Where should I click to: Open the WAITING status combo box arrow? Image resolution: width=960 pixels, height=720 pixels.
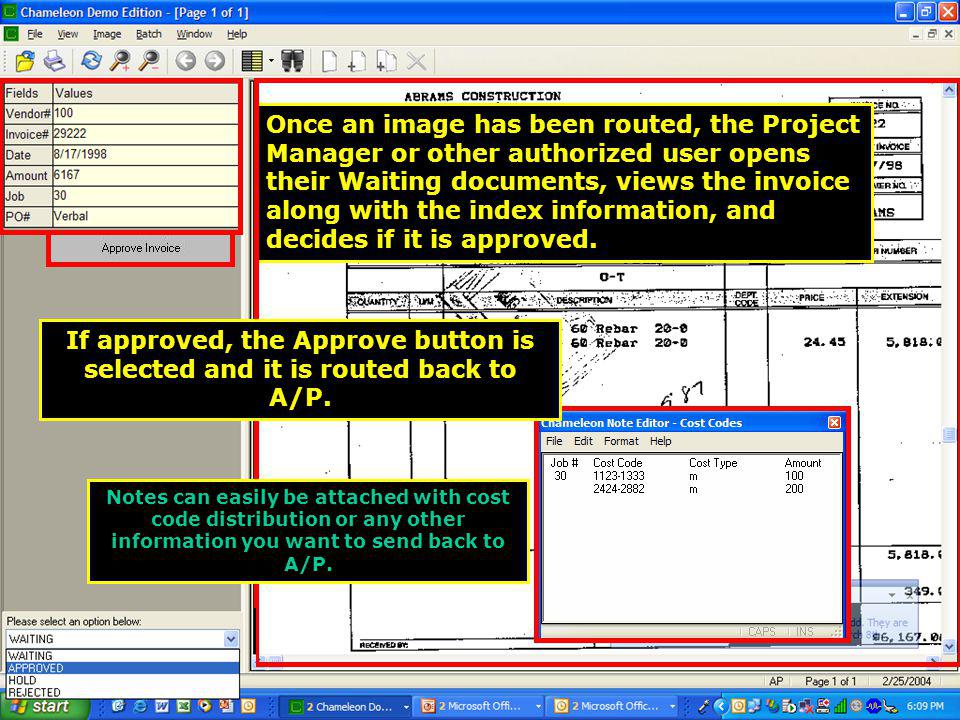[x=231, y=639]
